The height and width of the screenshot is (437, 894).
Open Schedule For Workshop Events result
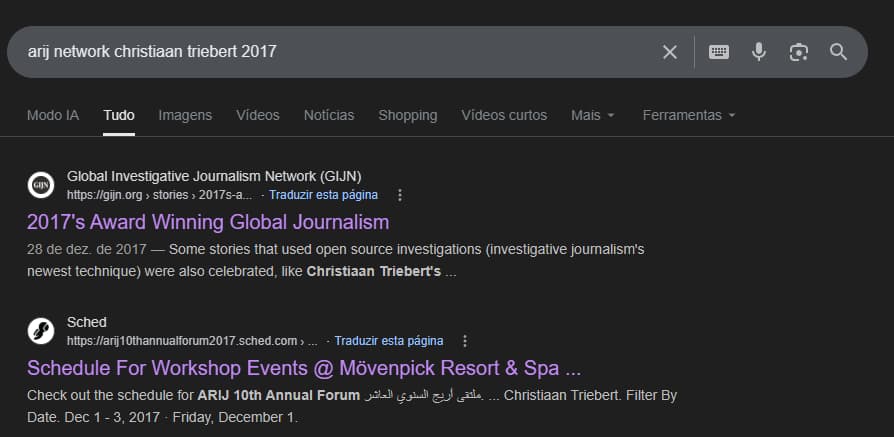point(304,367)
